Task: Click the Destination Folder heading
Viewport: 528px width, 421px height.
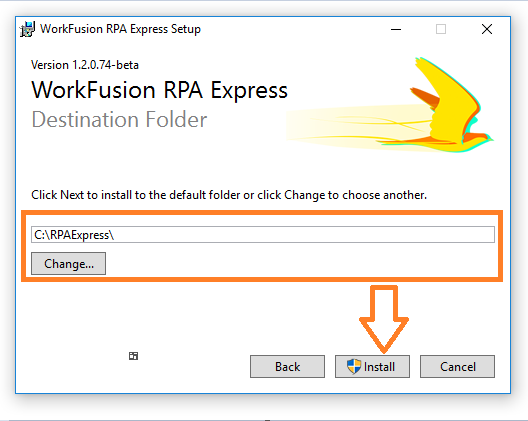Action: click(119, 120)
